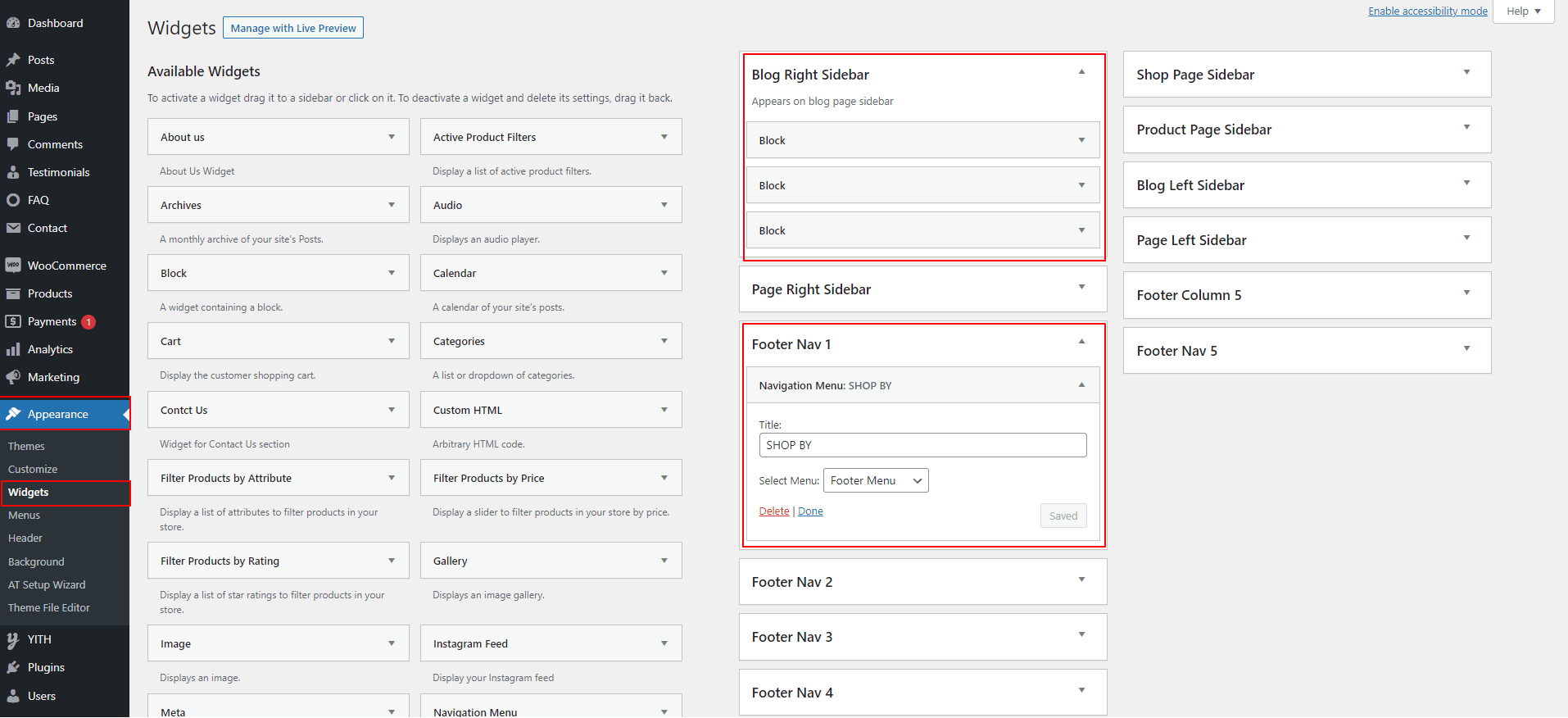Click the Dashboard icon in sidebar
Image resolution: width=1568 pixels, height=718 pixels.
[13, 23]
